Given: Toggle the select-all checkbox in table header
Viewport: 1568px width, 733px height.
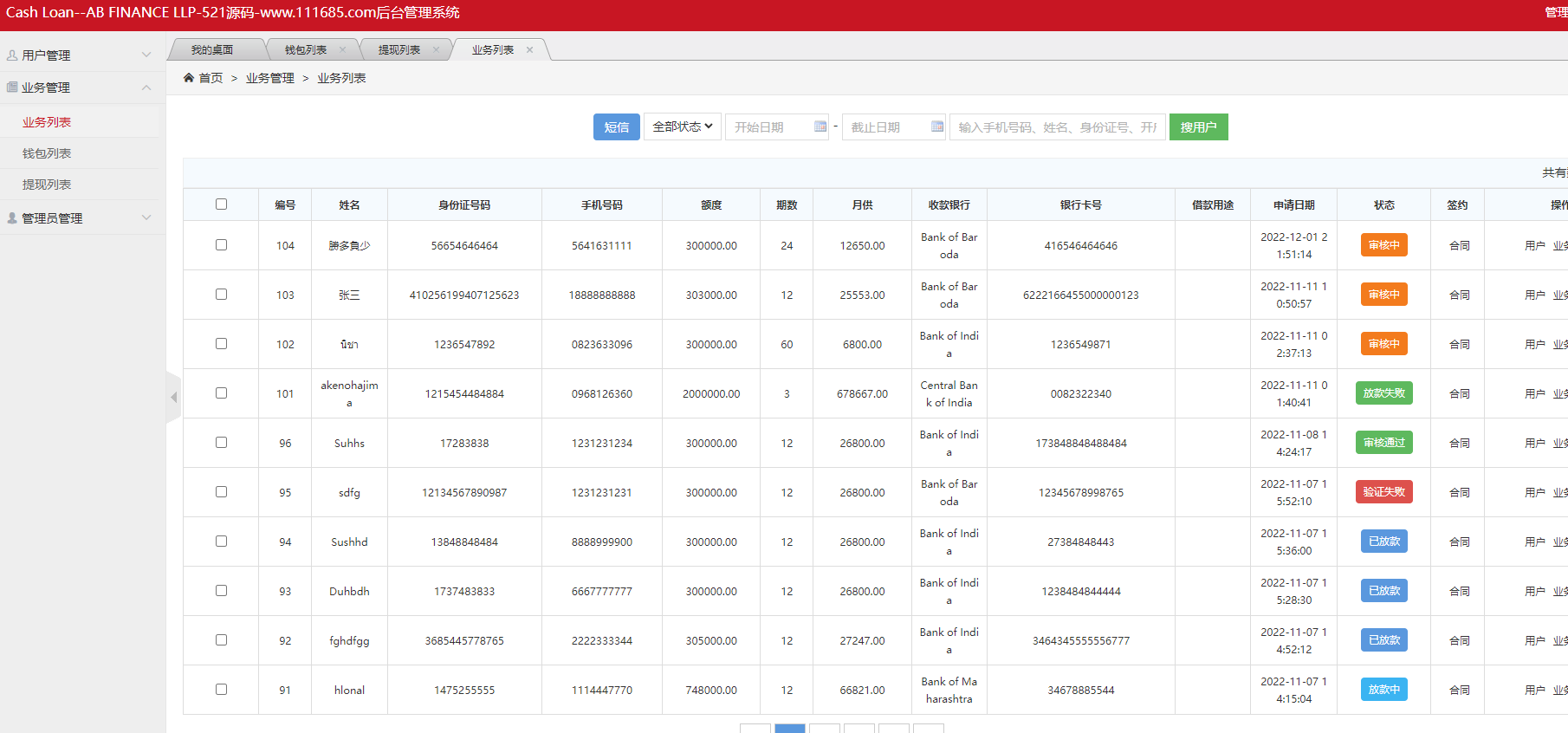Looking at the screenshot, I should (222, 204).
